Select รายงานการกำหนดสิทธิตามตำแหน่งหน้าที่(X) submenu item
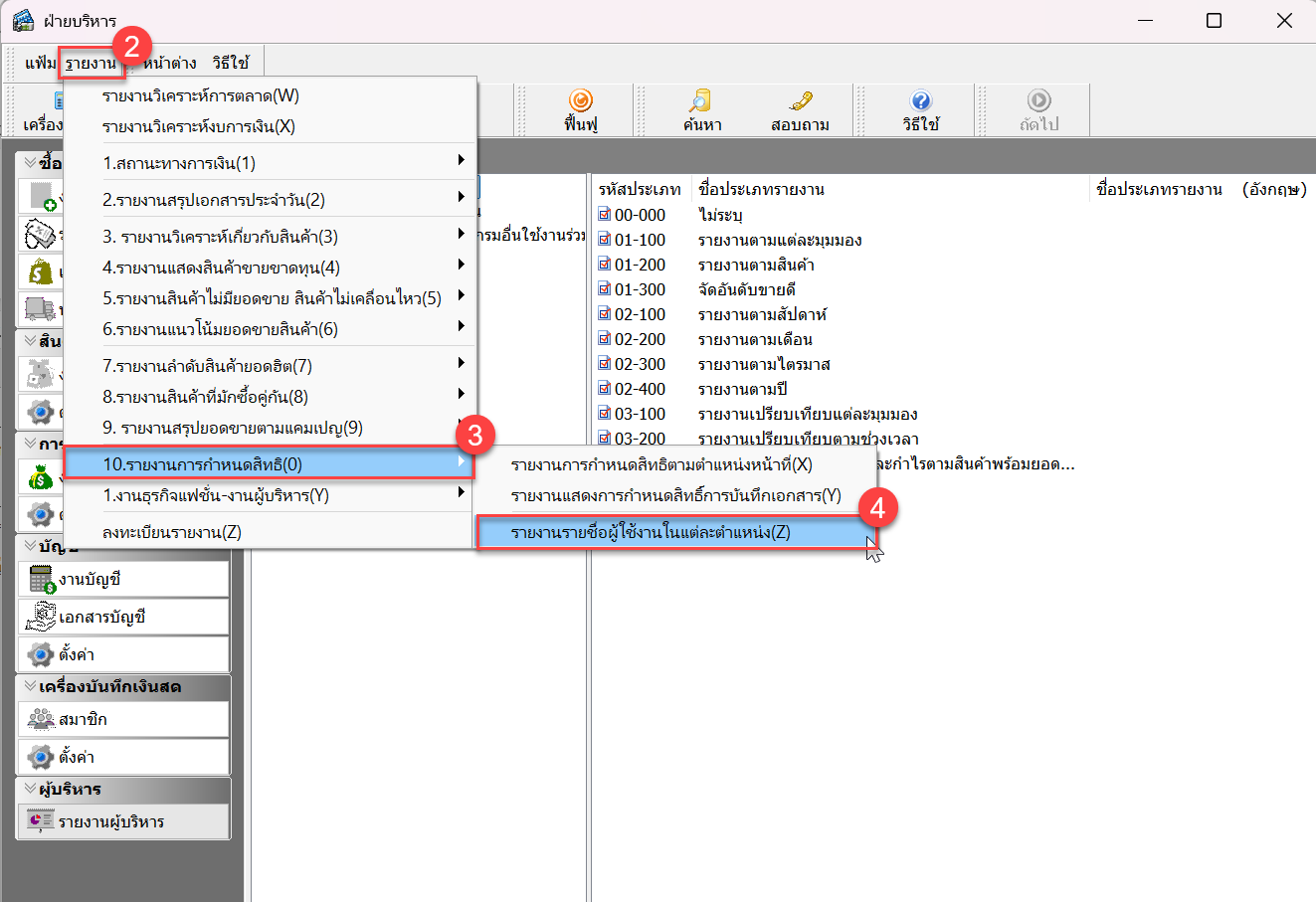 (x=676, y=464)
